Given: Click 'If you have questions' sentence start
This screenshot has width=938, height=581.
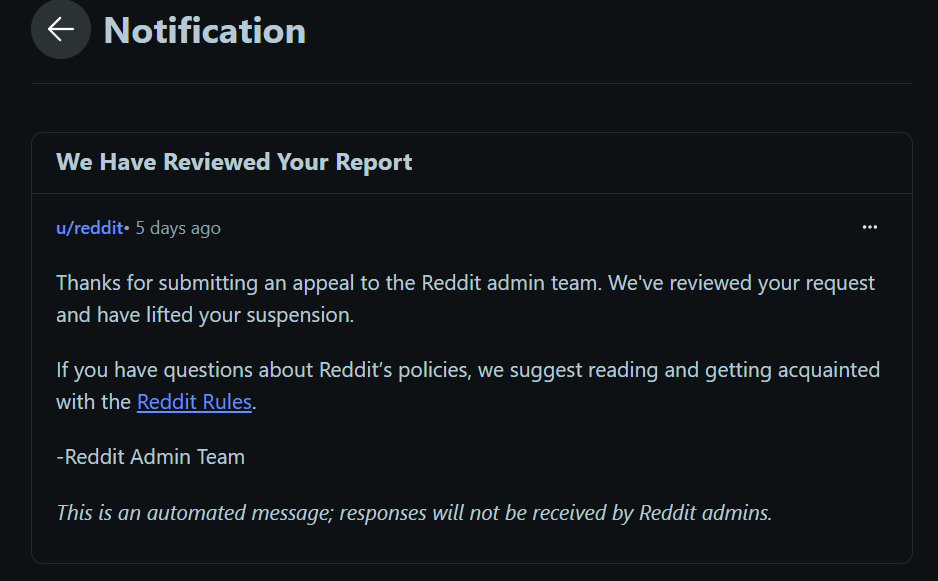Looking at the screenshot, I should coord(140,370).
